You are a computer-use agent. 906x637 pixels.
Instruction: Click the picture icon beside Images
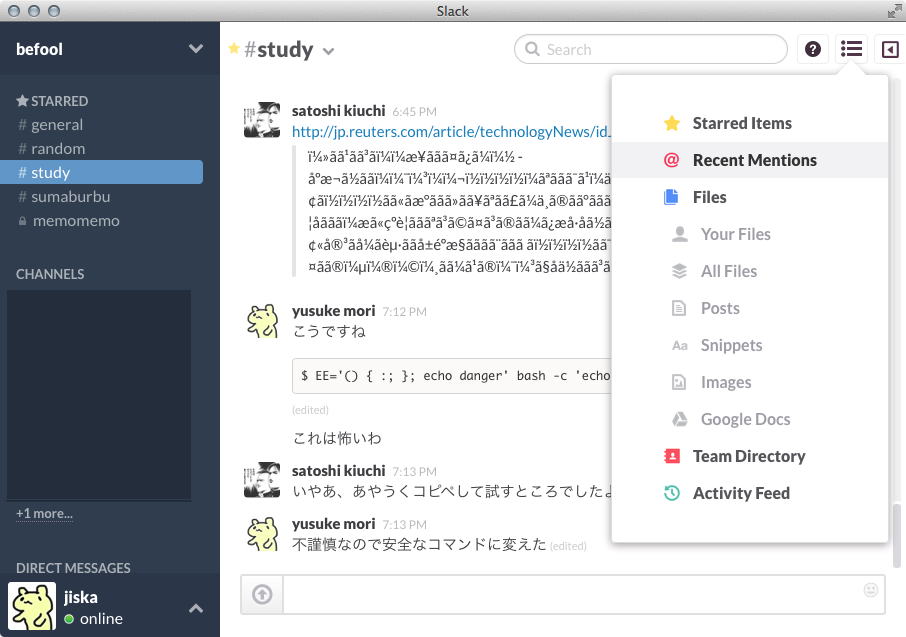679,382
